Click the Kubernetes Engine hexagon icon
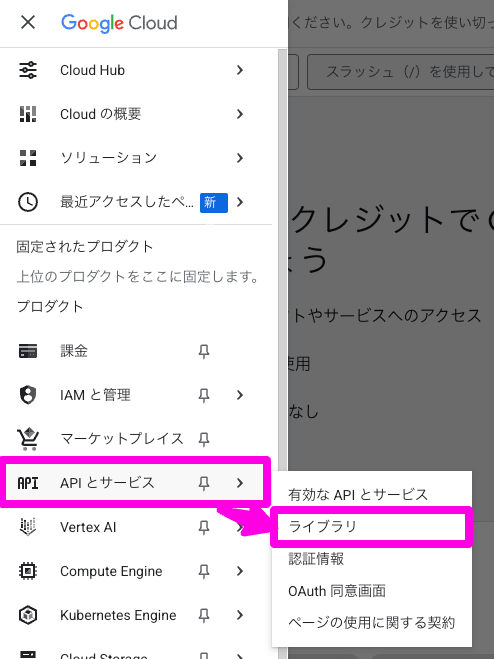 tap(28, 615)
